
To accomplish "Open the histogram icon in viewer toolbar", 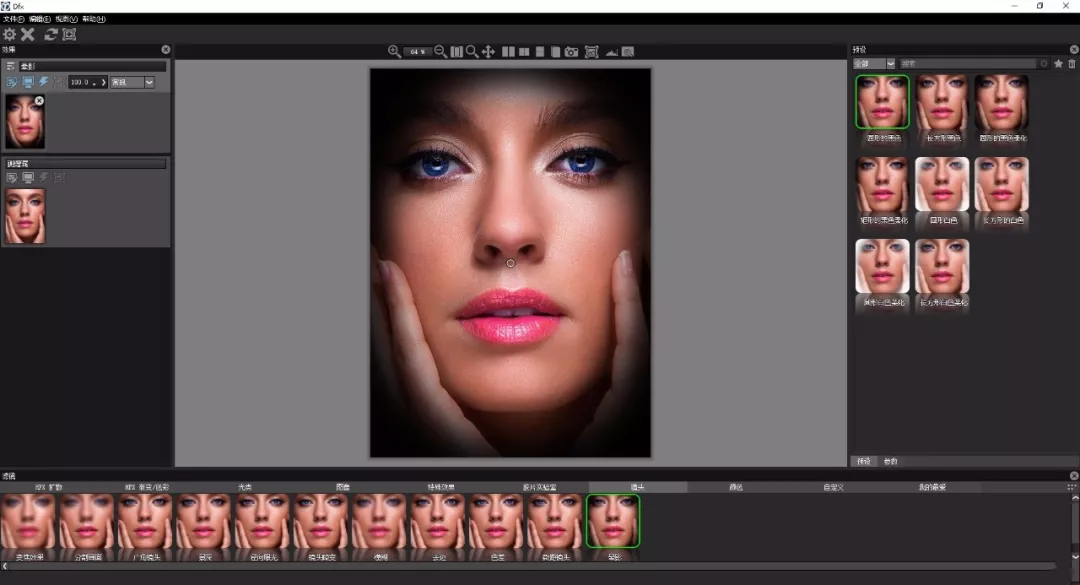I will tap(611, 52).
